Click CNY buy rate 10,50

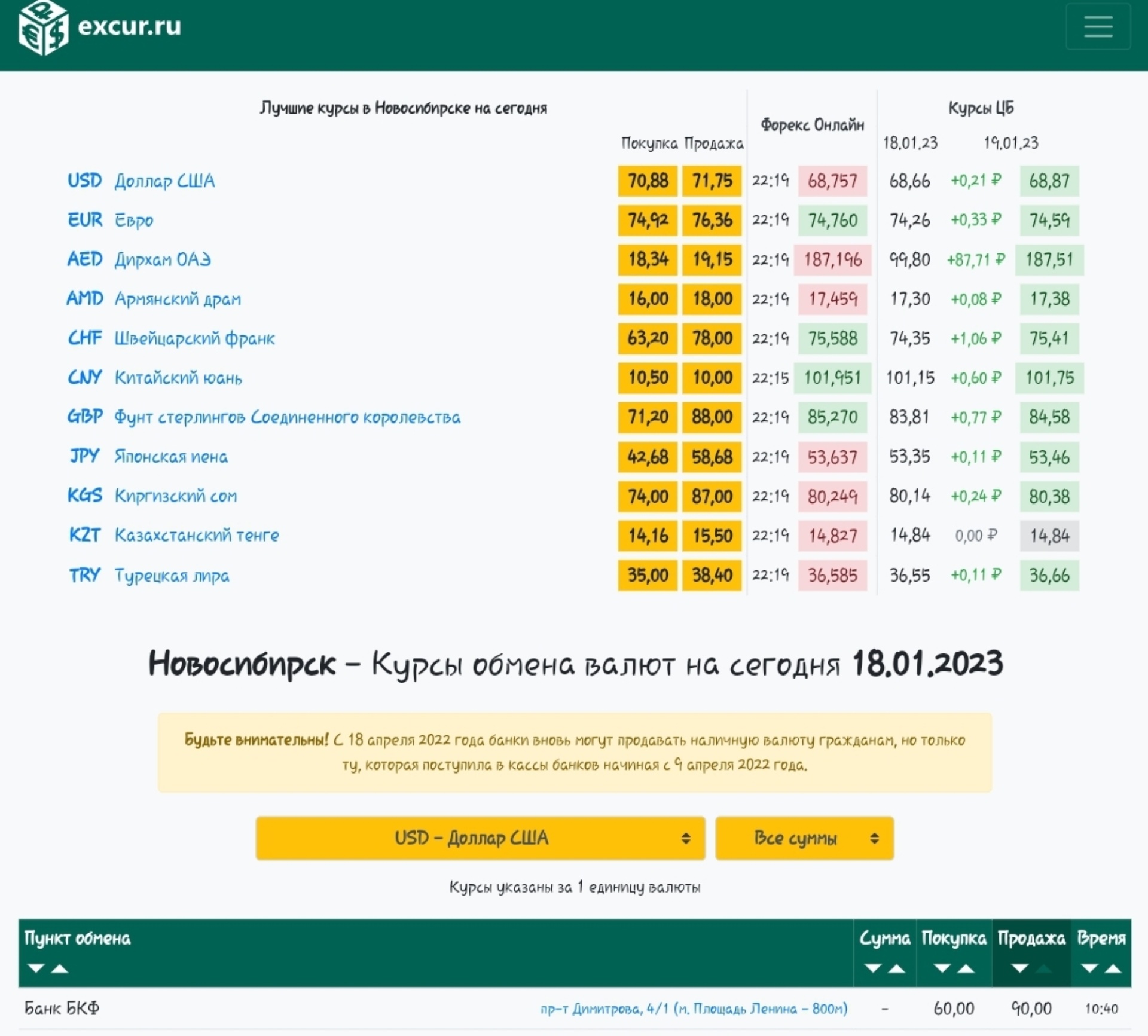click(x=648, y=378)
